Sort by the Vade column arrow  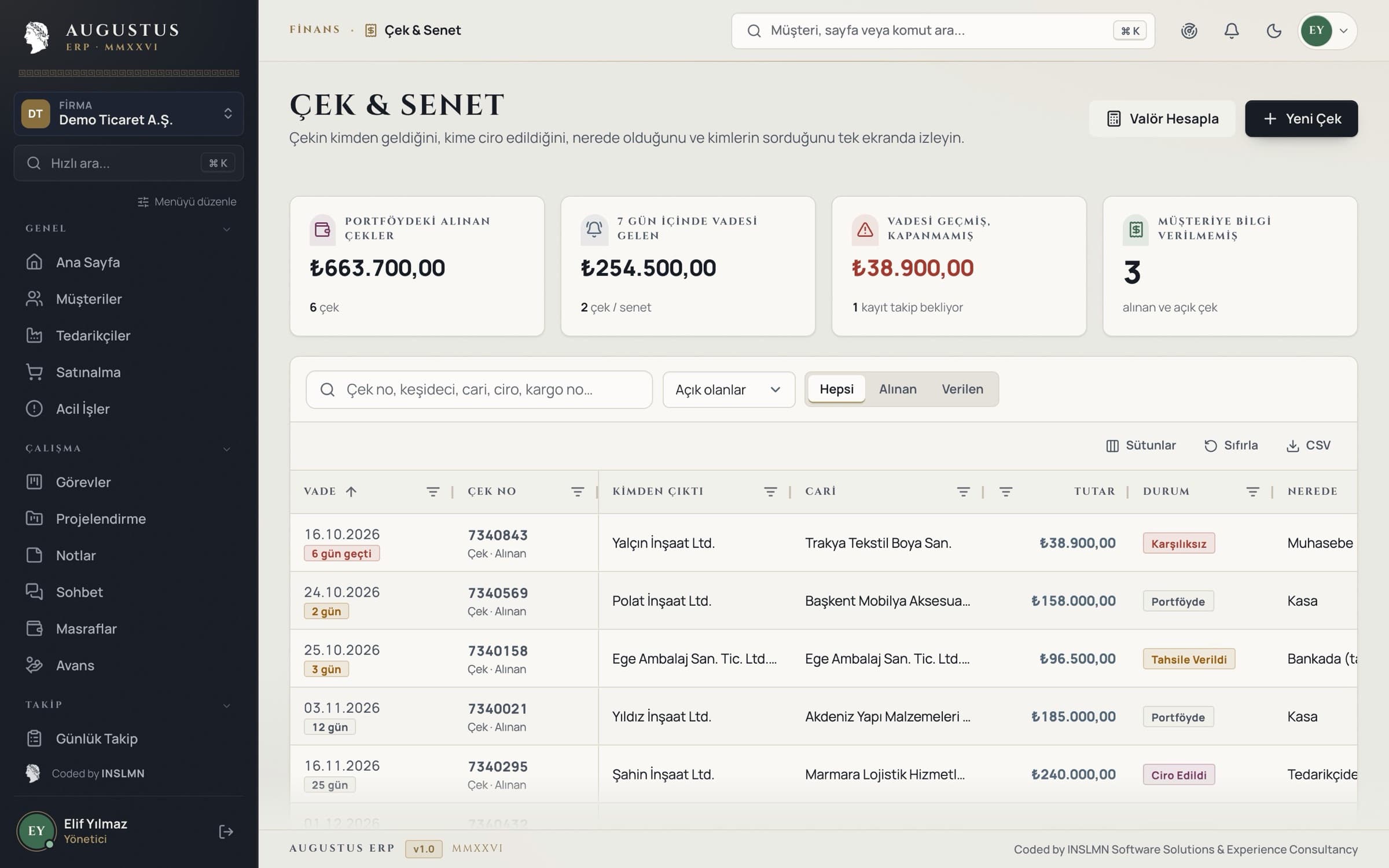(351, 491)
